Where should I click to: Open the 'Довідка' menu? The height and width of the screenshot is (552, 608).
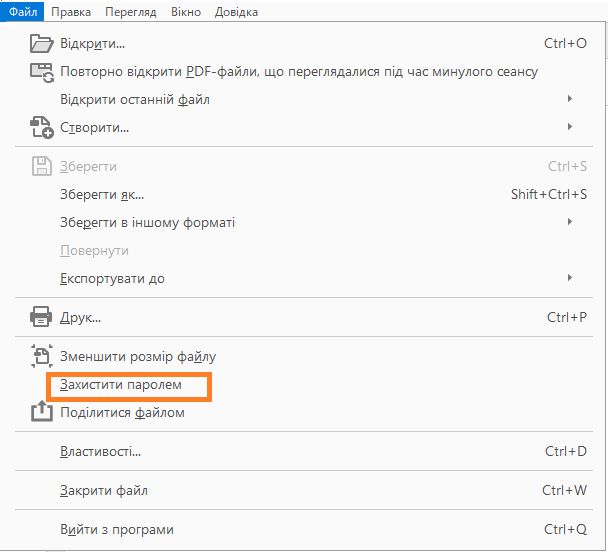click(236, 12)
